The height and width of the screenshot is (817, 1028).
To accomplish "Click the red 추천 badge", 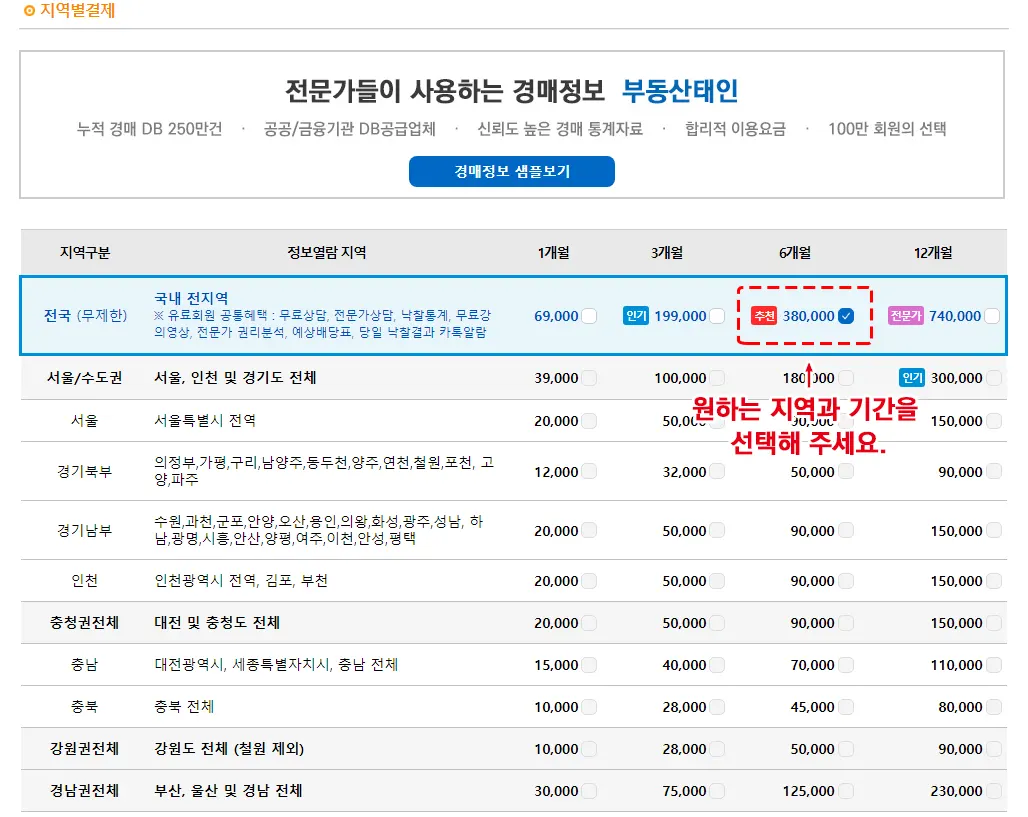I will (764, 316).
